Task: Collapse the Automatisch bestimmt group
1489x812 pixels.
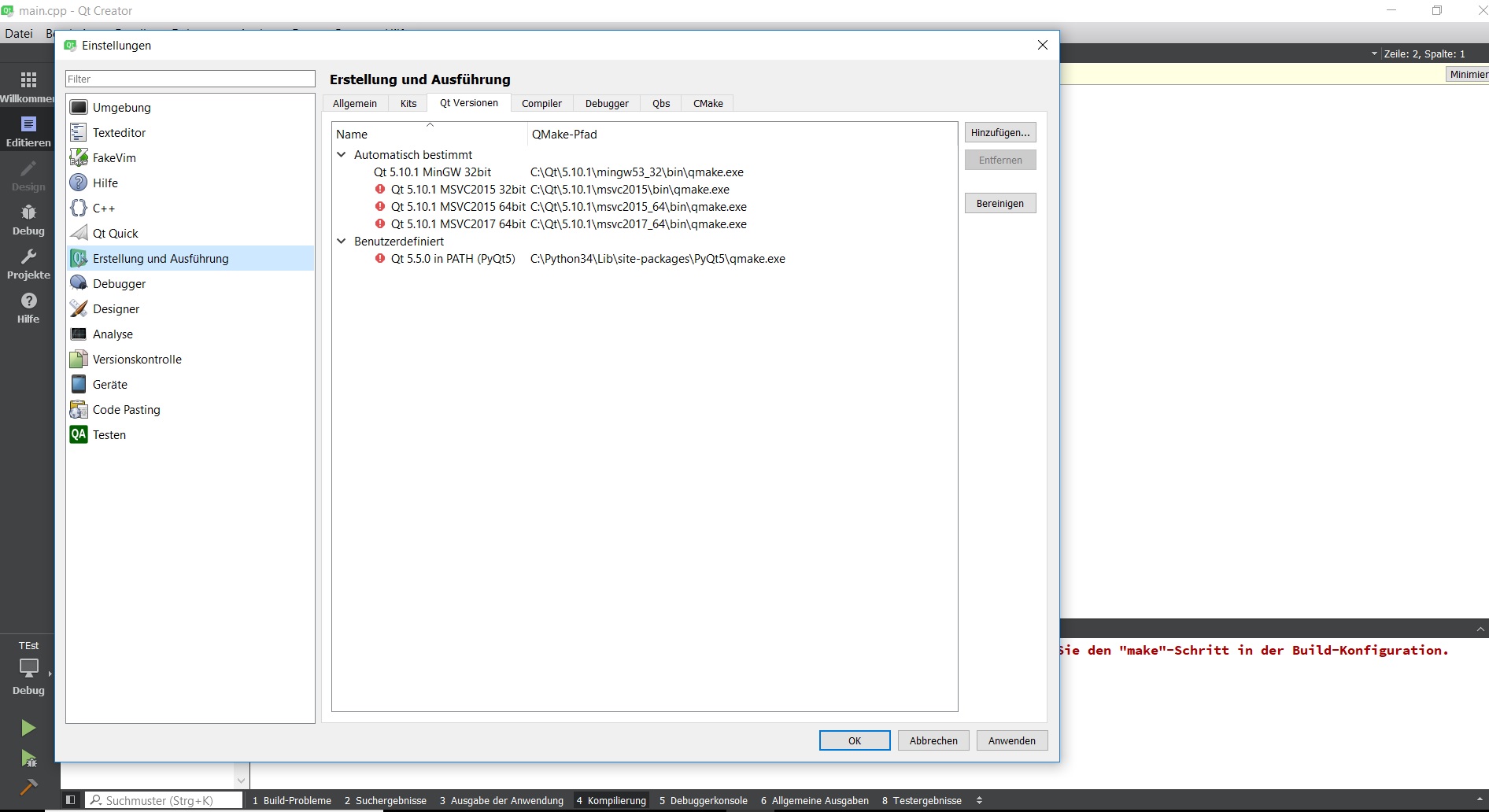Action: coord(342,155)
